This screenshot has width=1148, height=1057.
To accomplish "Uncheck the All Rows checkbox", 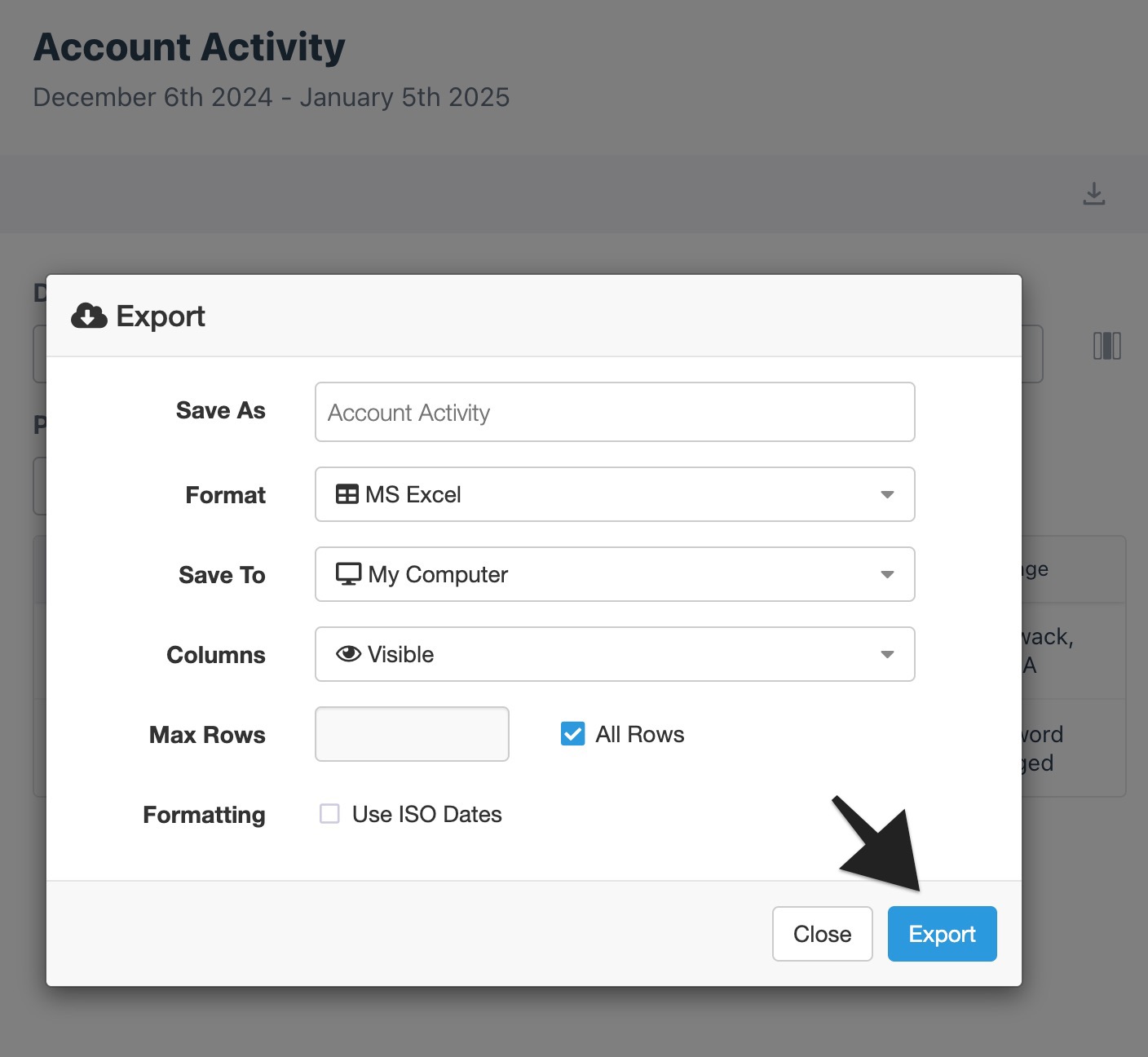I will click(572, 734).
